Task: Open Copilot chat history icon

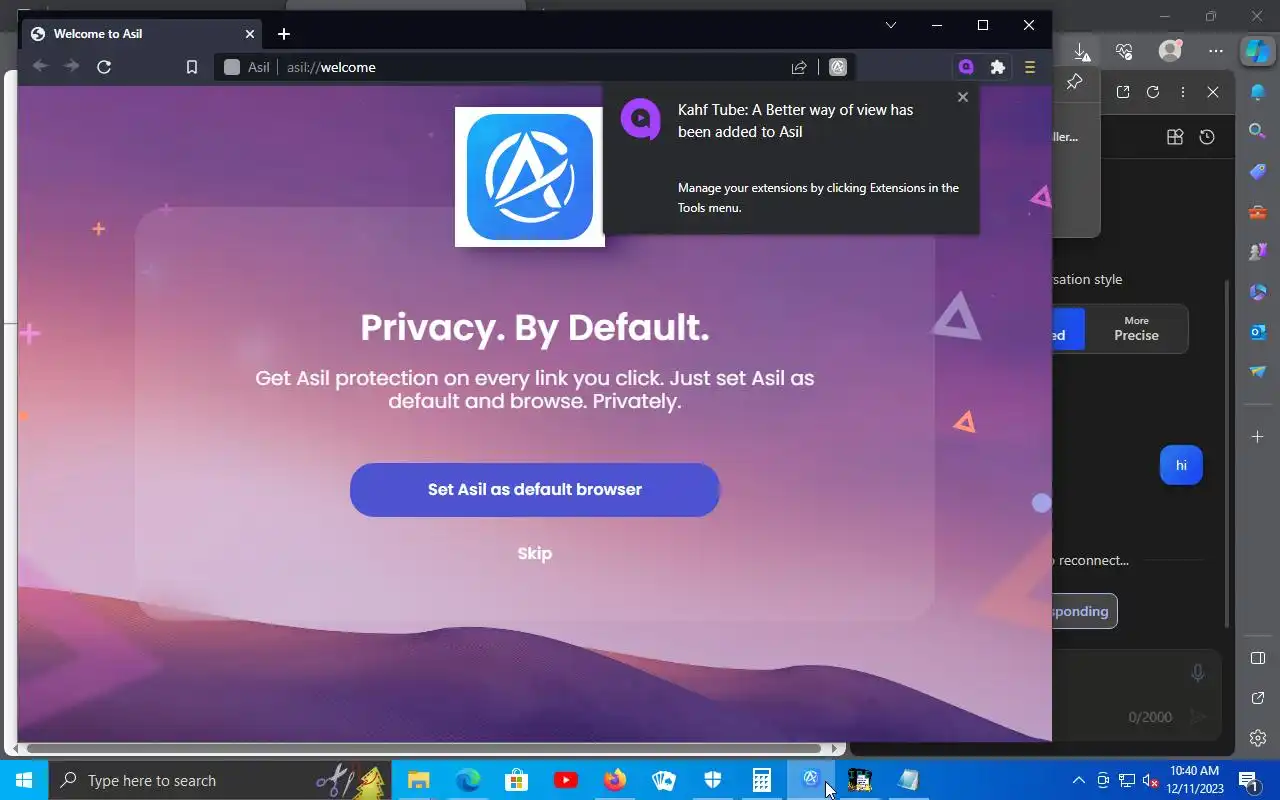Action: tap(1207, 137)
